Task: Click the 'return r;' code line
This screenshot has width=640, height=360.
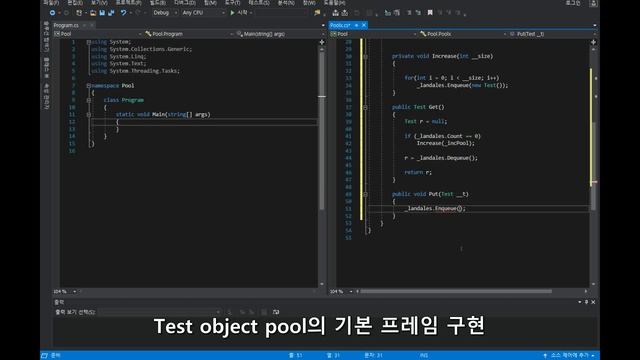Action: pos(418,172)
